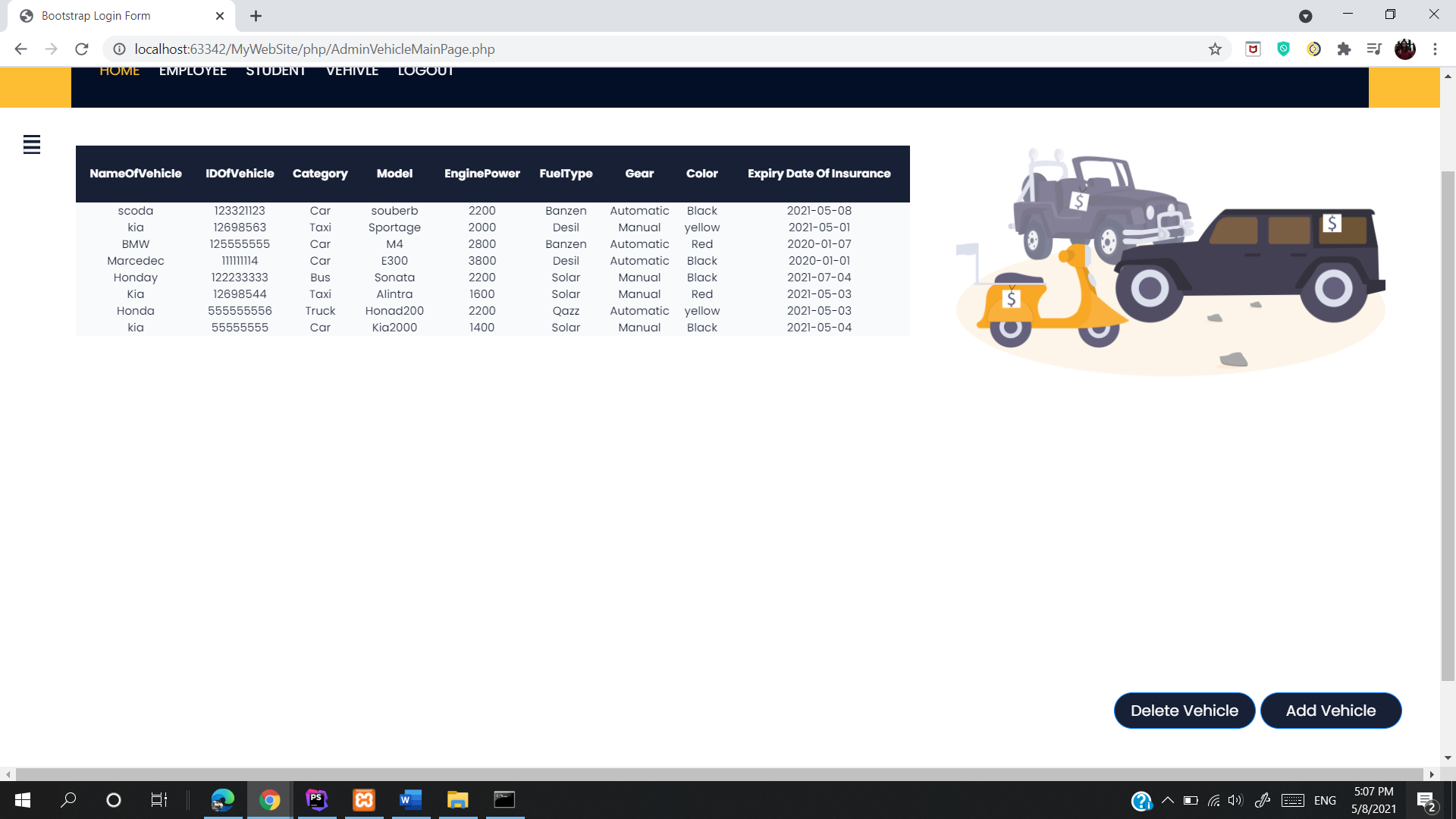Expand hidden icons in the system tray
Image resolution: width=1456 pixels, height=819 pixels.
coord(1168,800)
